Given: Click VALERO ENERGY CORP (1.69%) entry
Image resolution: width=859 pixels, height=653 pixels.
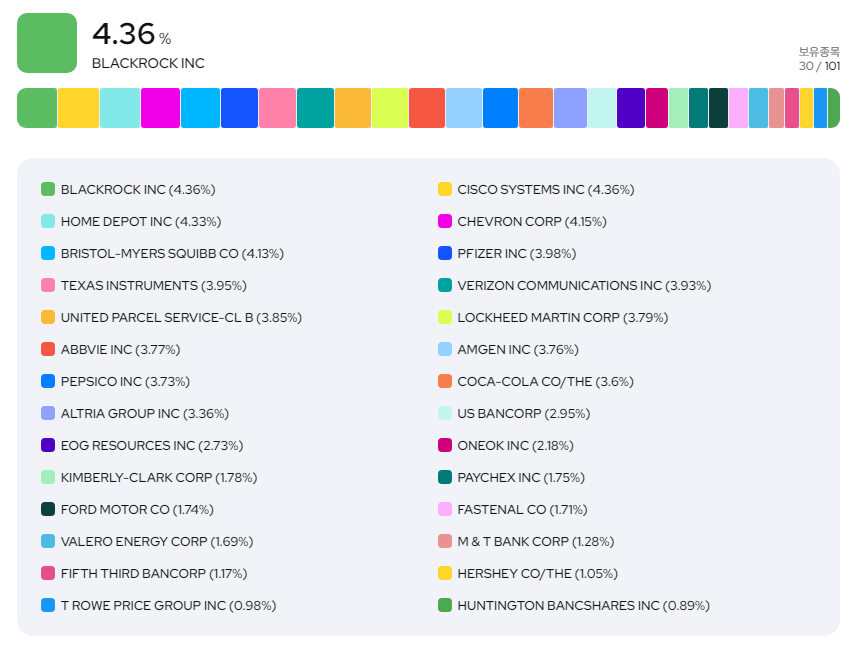Looking at the screenshot, I should coord(147,542).
